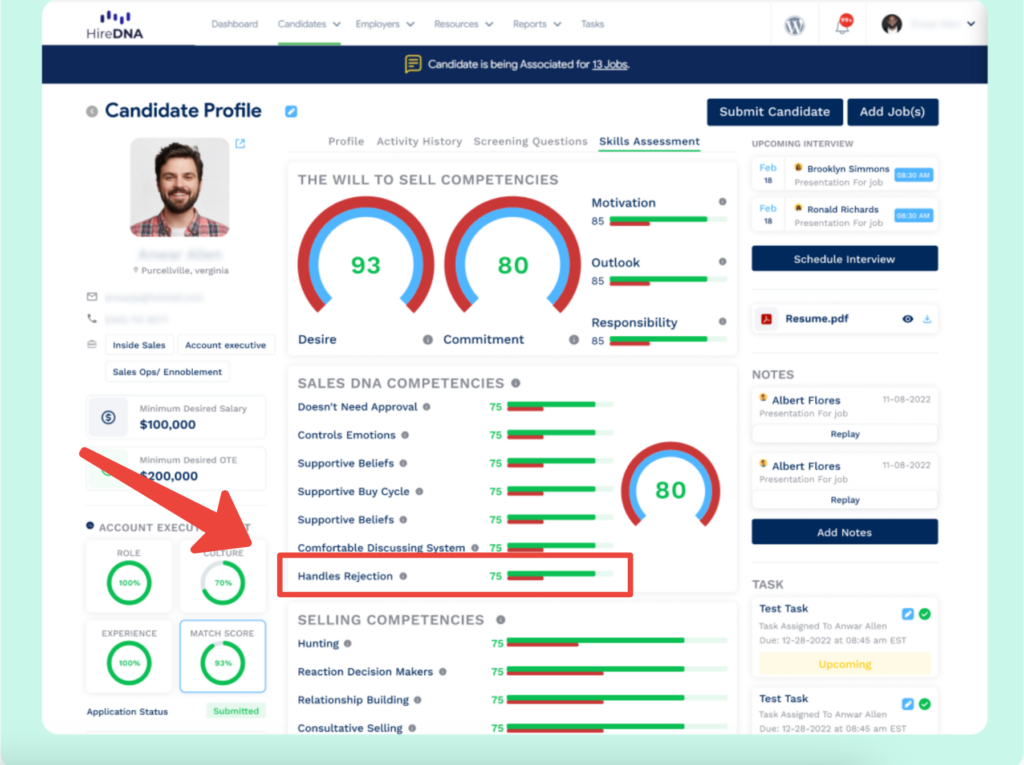
Task: Preview Resume.pdf with the eye icon
Action: [x=908, y=319]
